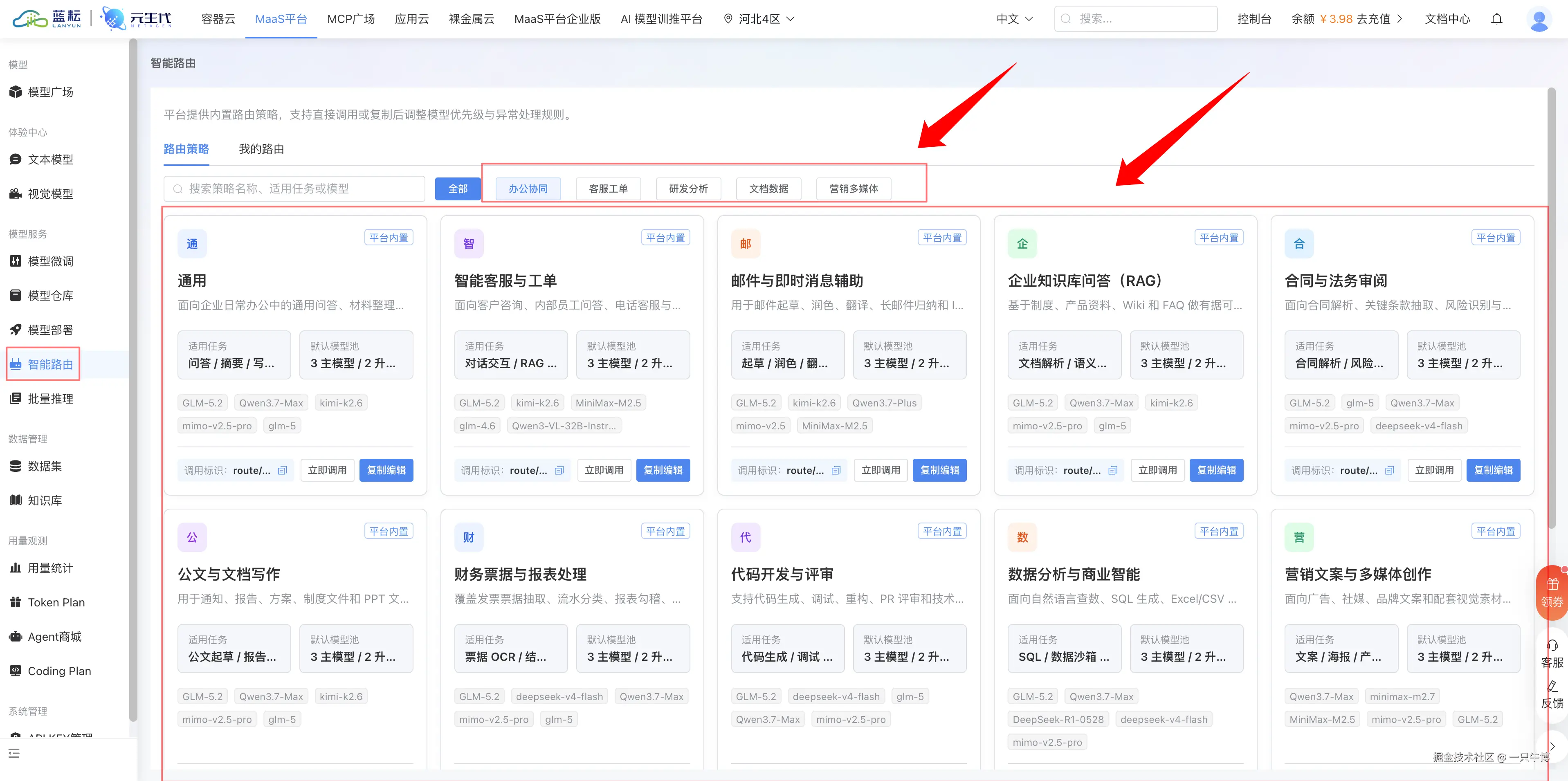Viewport: 1568px width, 781px height.
Task: Copy route ID on 邮件与即时消息辅助 card
Action: [x=836, y=471]
